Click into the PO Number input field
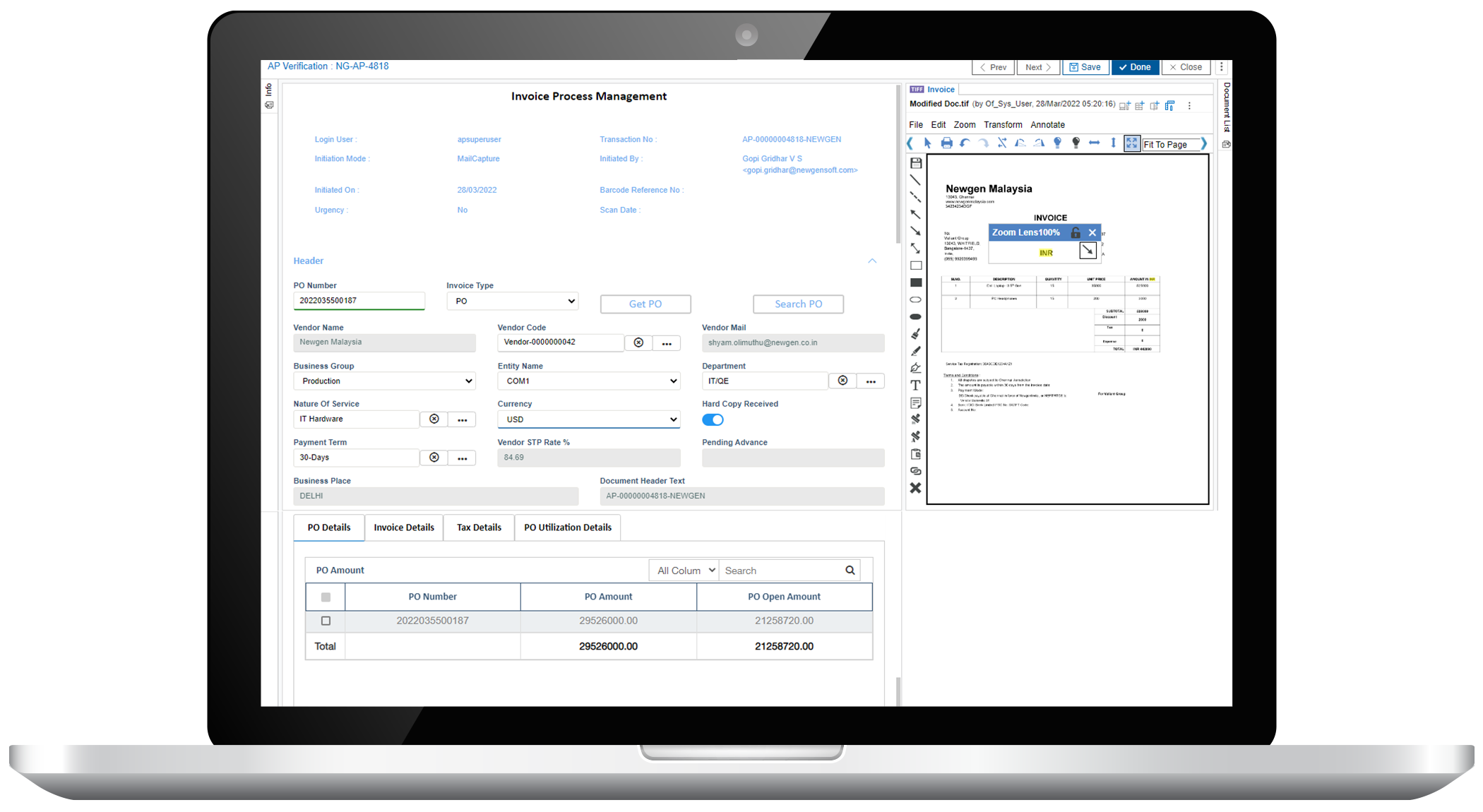 coord(359,301)
